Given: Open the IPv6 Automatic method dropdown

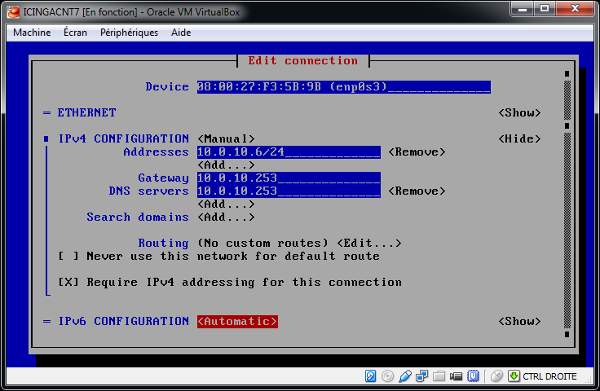Looking at the screenshot, I should click(238, 321).
